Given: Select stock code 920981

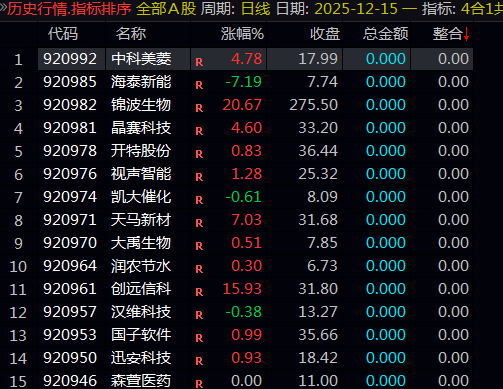Looking at the screenshot, I should 70,128.
